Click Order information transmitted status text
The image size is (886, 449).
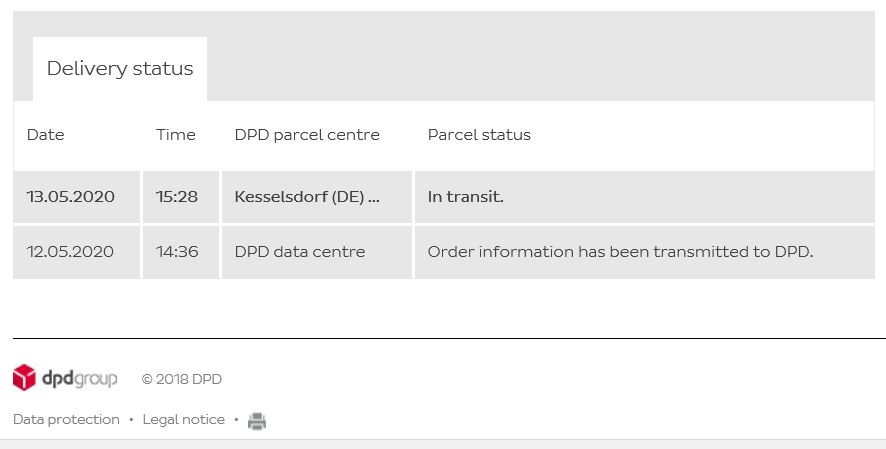pyautogui.click(x=620, y=252)
